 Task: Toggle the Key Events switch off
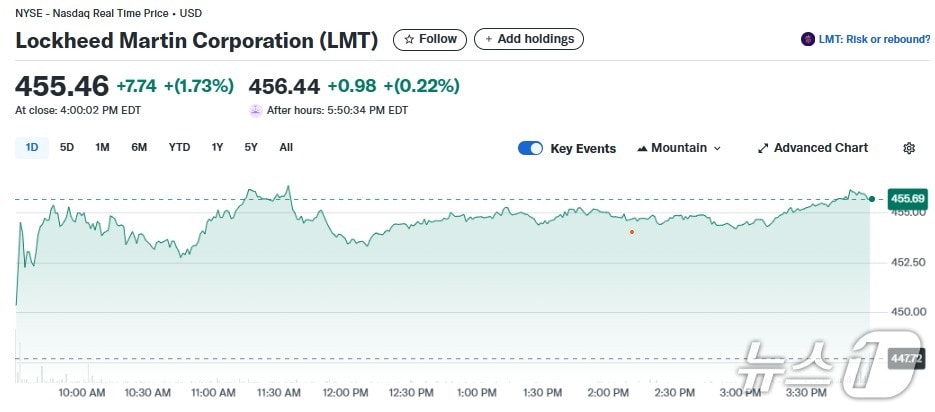[530, 148]
